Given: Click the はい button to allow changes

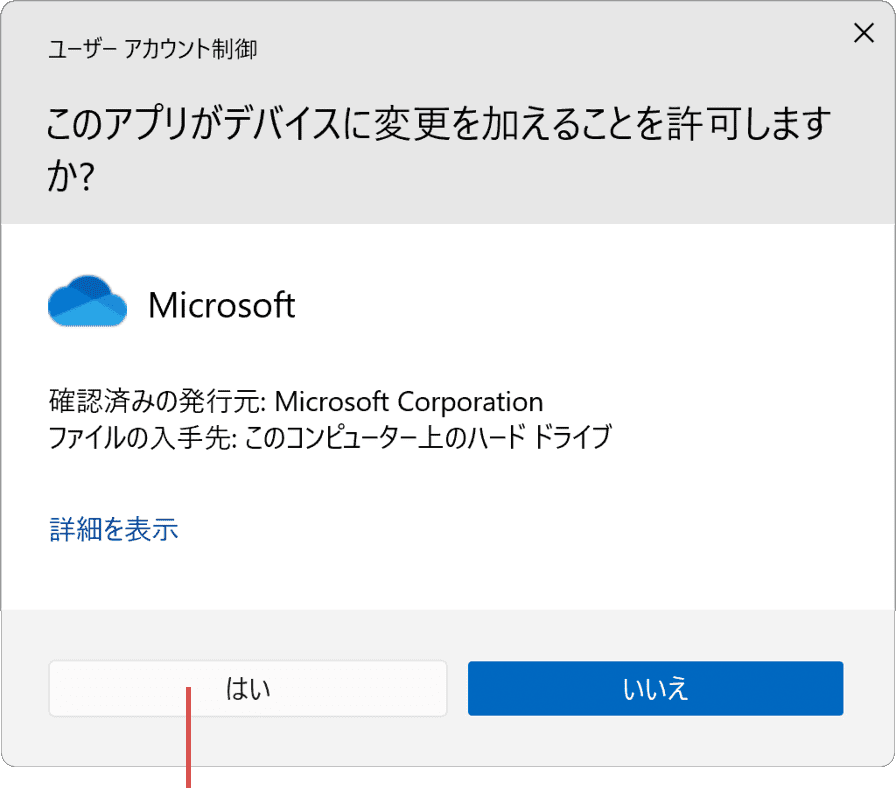Looking at the screenshot, I should (x=247, y=688).
